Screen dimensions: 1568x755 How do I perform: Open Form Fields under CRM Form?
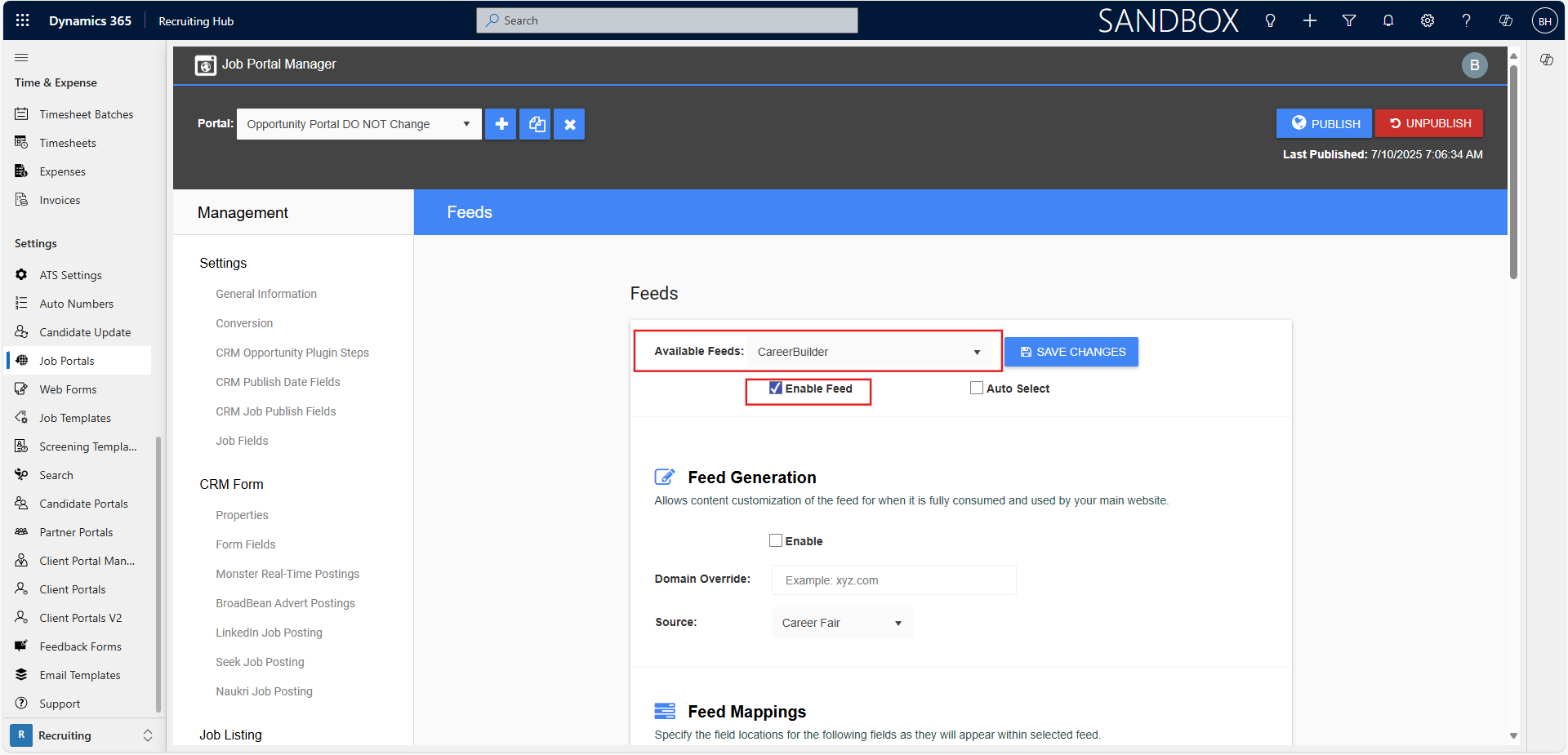click(x=246, y=544)
